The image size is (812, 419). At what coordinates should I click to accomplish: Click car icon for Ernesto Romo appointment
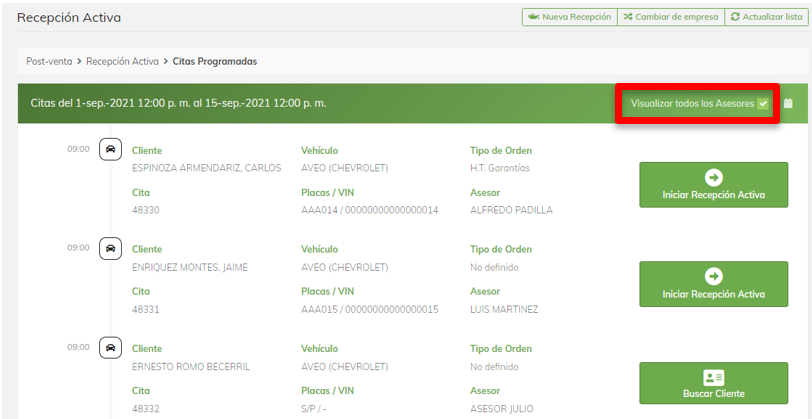[x=111, y=347]
